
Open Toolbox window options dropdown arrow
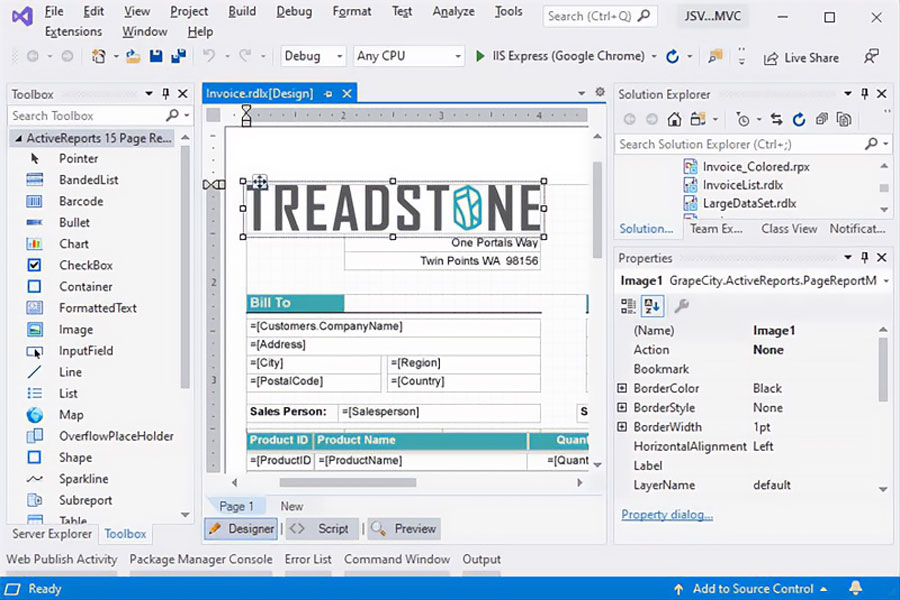149,94
